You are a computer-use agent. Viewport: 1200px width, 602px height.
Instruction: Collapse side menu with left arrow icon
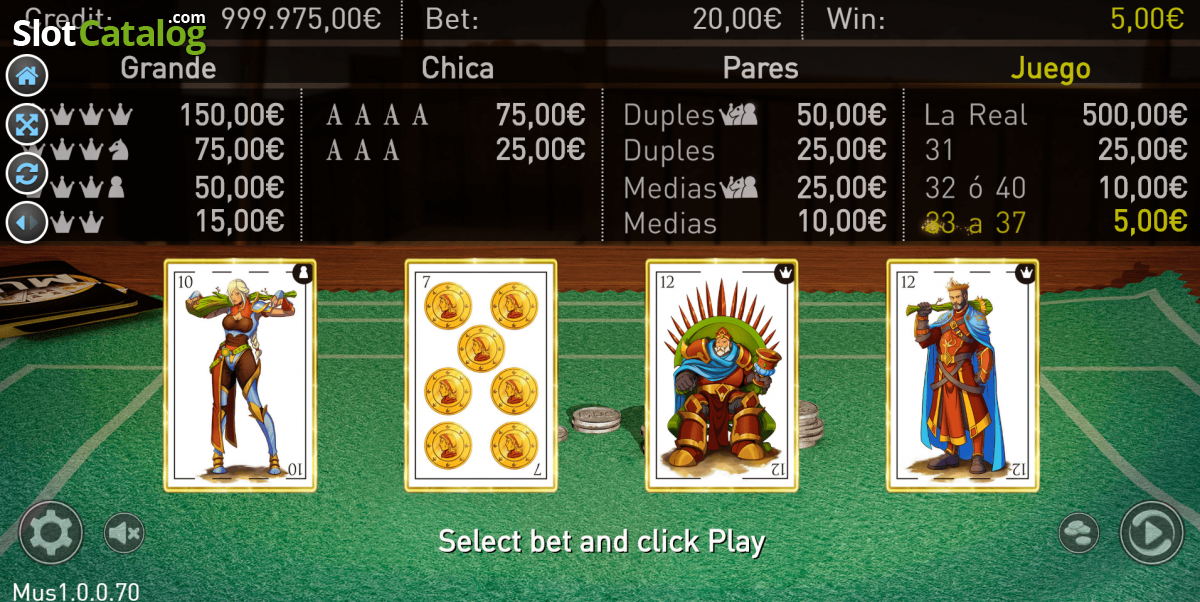27,222
